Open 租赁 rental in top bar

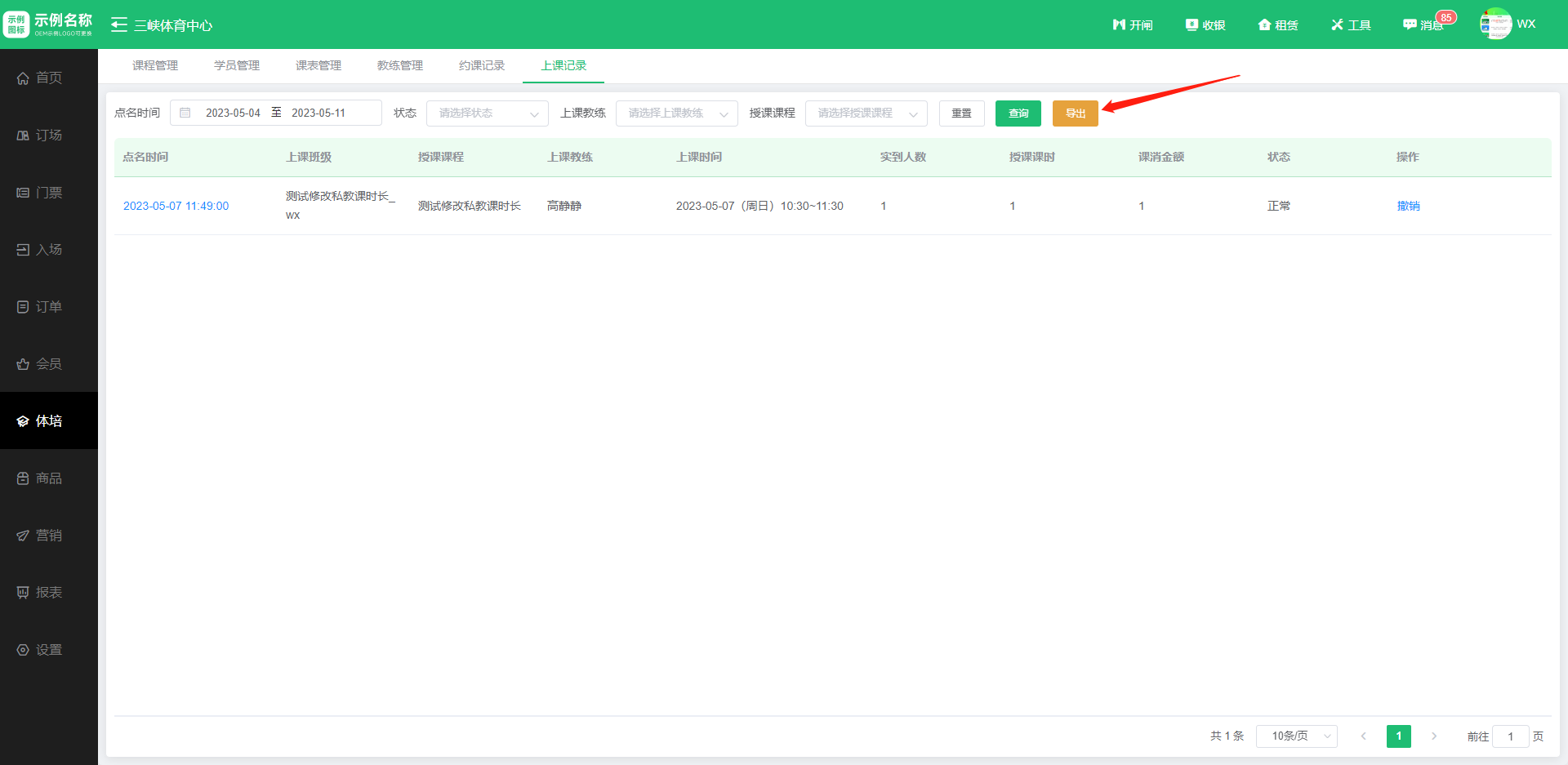(1278, 25)
